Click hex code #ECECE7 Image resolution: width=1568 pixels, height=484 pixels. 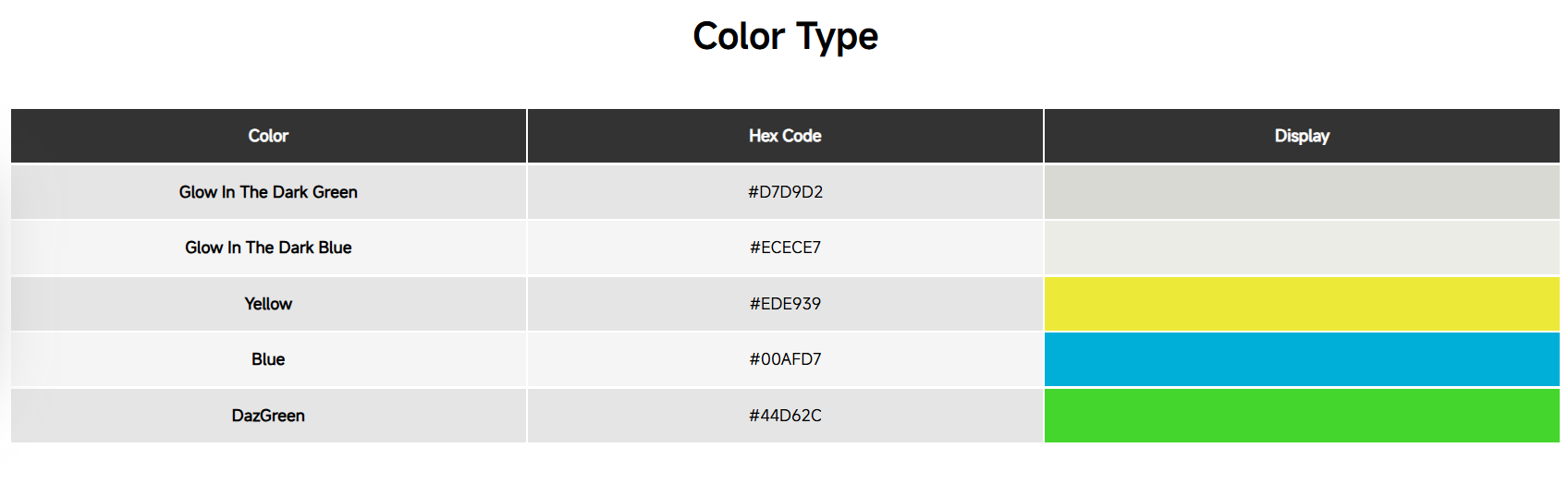coord(785,248)
